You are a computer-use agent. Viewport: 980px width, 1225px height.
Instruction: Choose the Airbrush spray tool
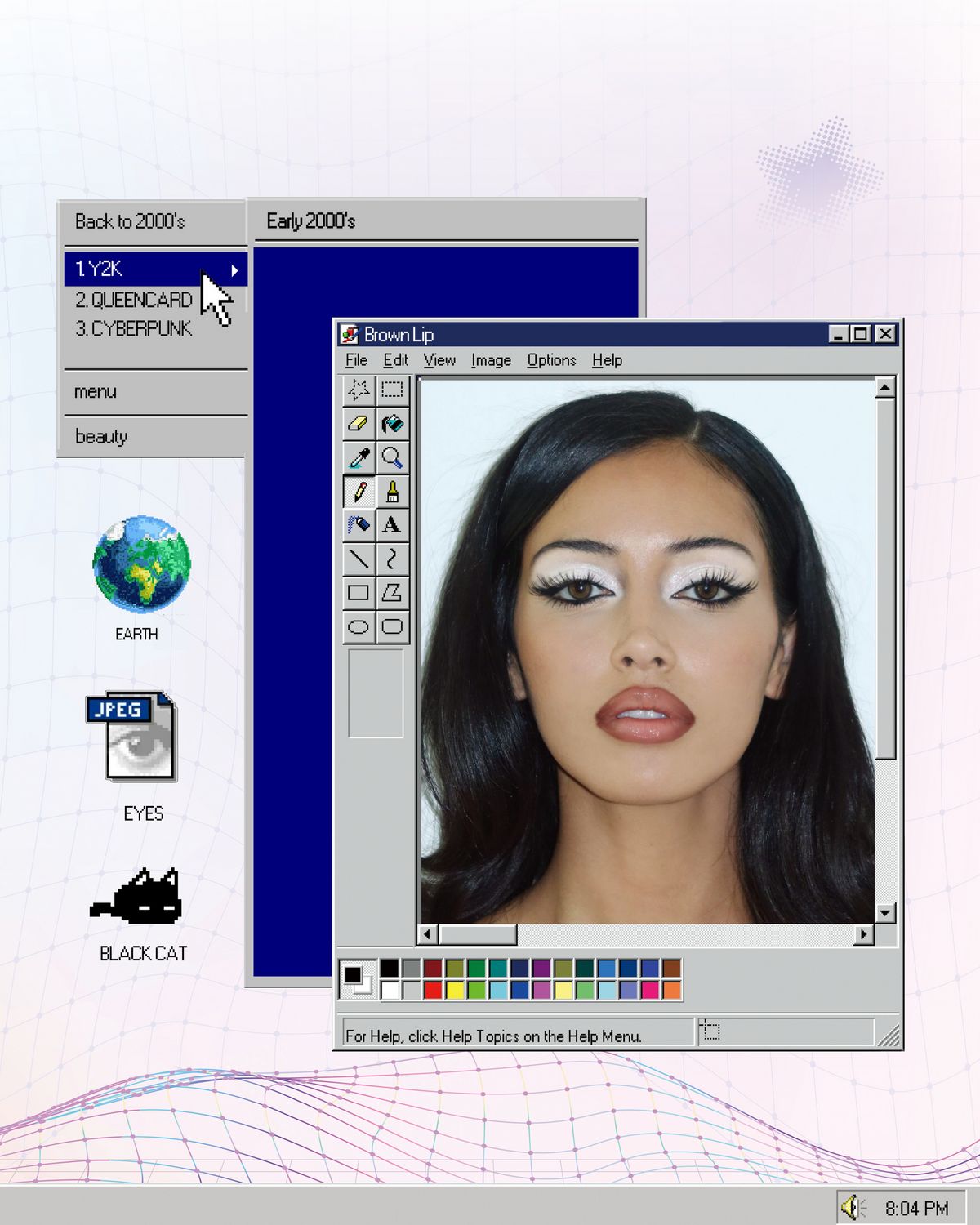coord(359,525)
